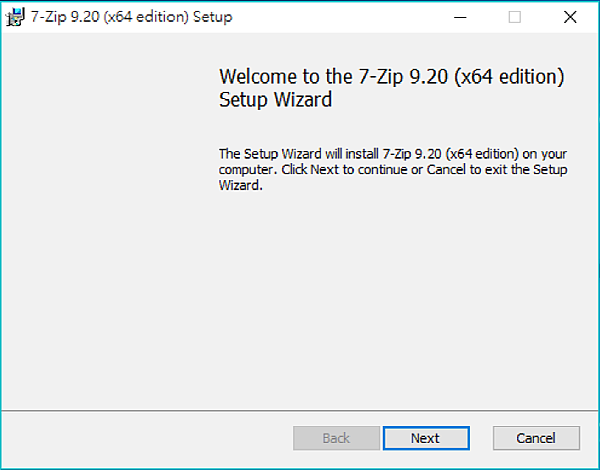Click the "Setup Wizard" second heading line
The width and height of the screenshot is (600, 470).
click(x=275, y=100)
